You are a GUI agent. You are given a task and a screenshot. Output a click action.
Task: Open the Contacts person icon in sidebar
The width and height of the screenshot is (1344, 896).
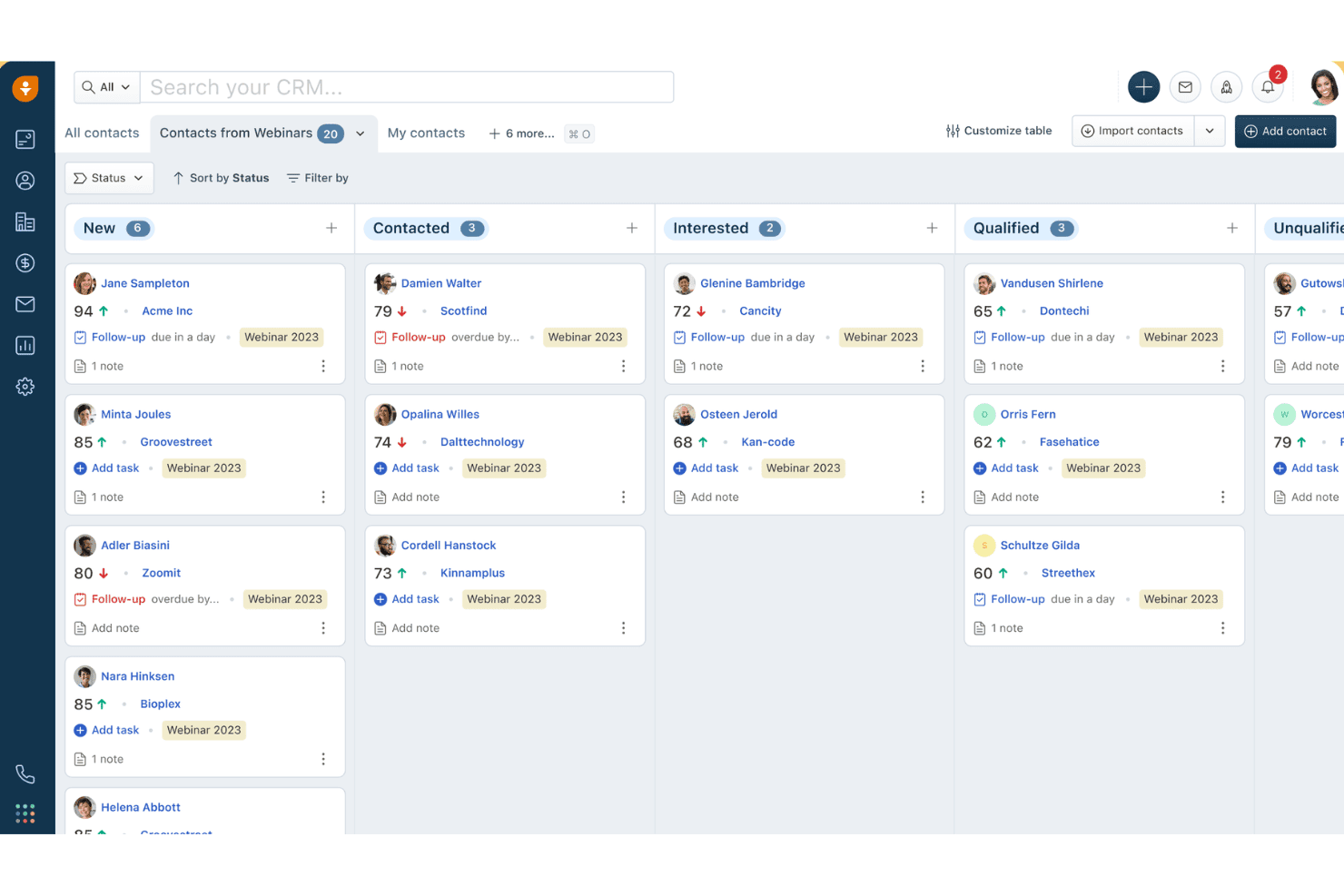(25, 181)
